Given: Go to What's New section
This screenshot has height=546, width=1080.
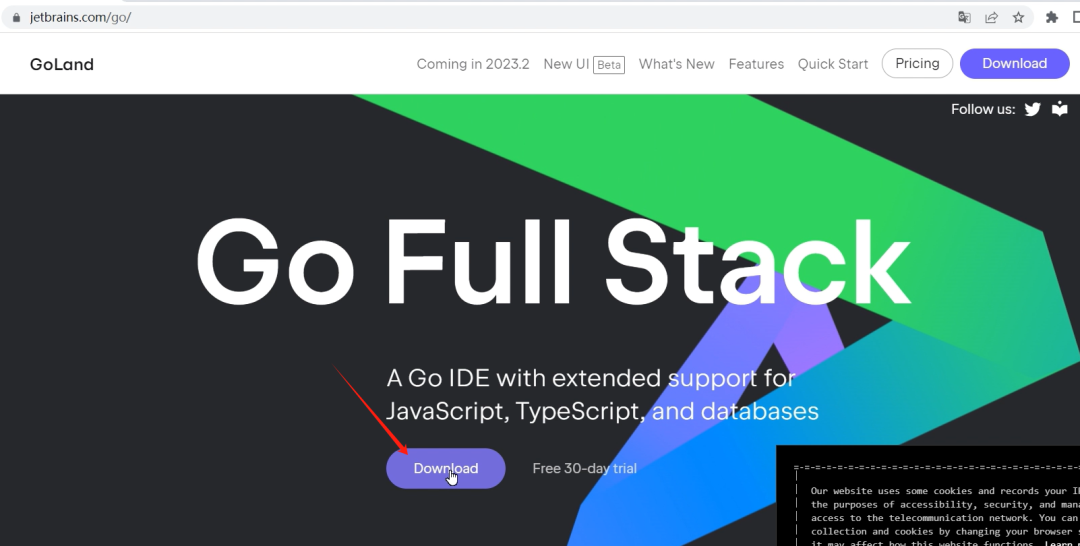Looking at the screenshot, I should pos(676,64).
